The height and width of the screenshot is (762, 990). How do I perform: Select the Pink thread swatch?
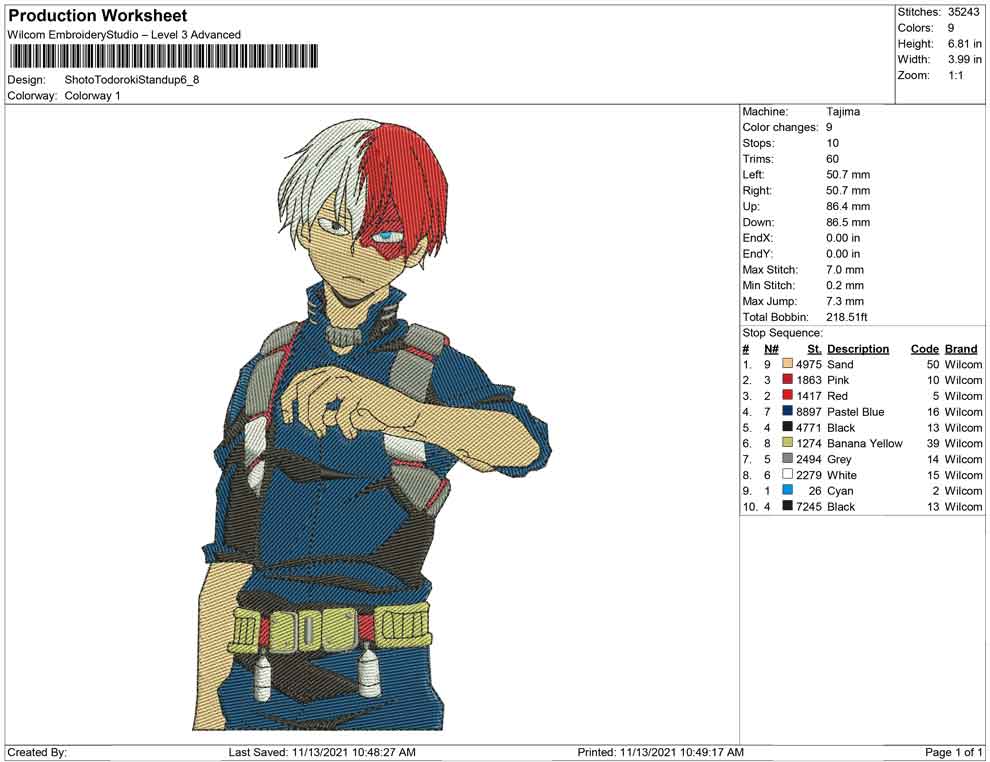click(x=788, y=381)
